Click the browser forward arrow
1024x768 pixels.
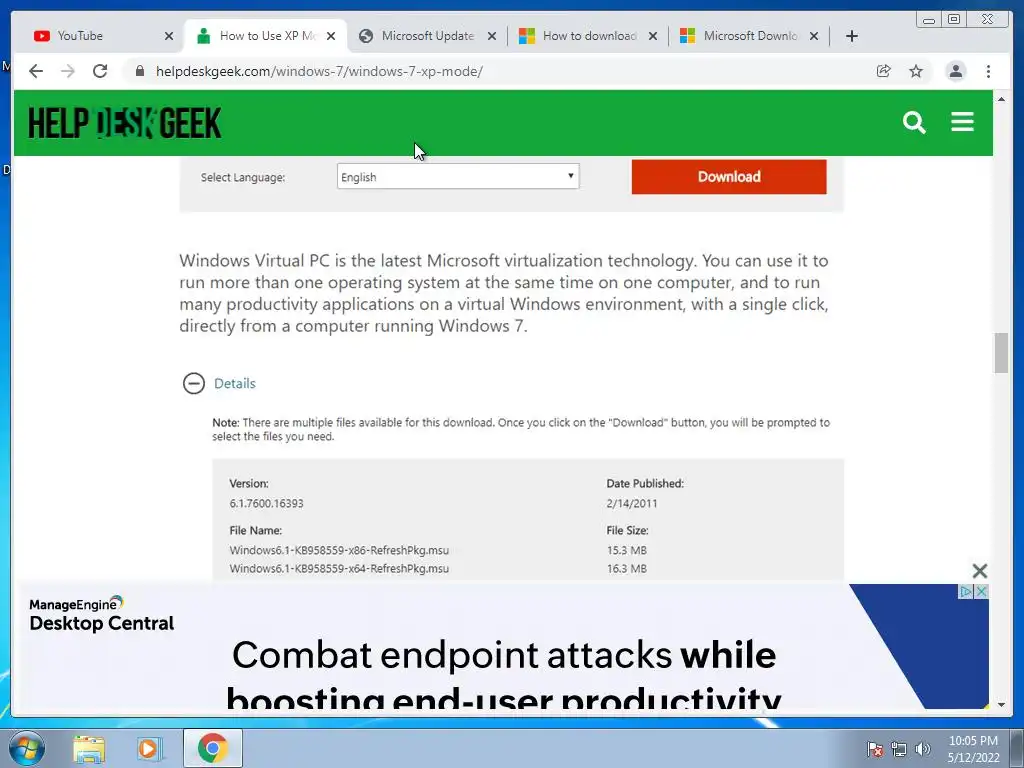68,71
